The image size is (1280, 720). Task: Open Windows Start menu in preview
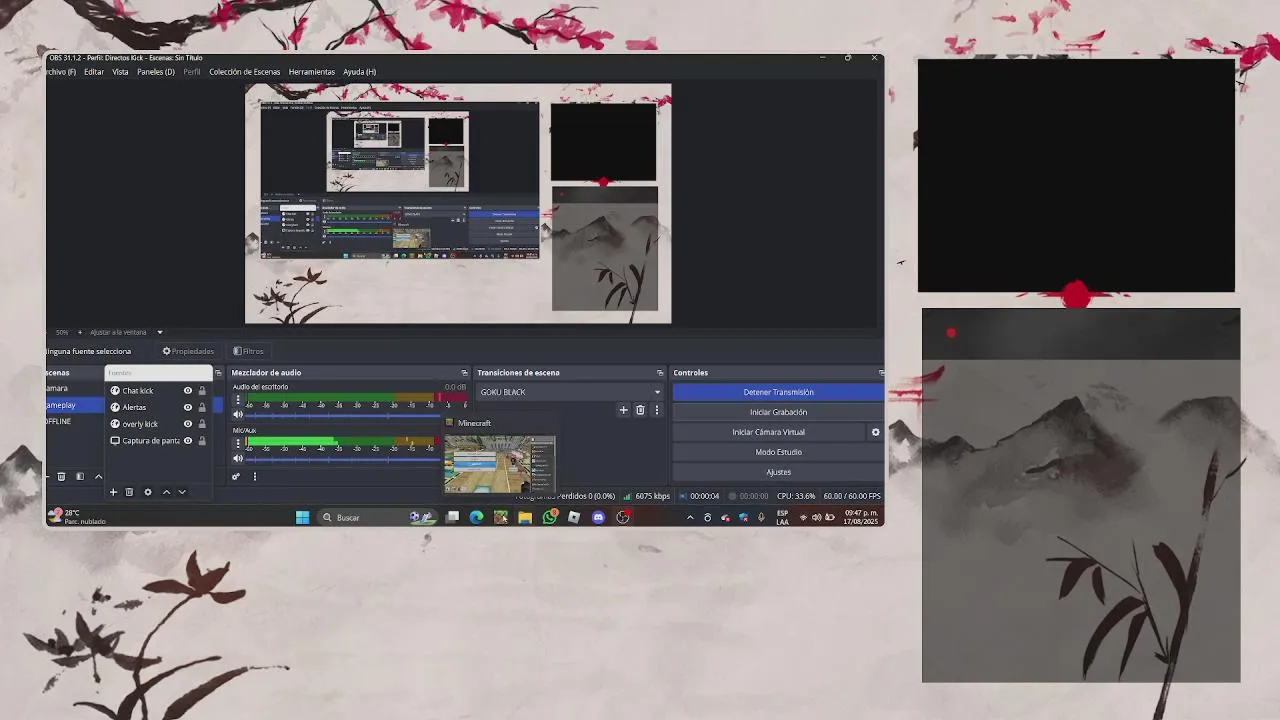pos(302,517)
